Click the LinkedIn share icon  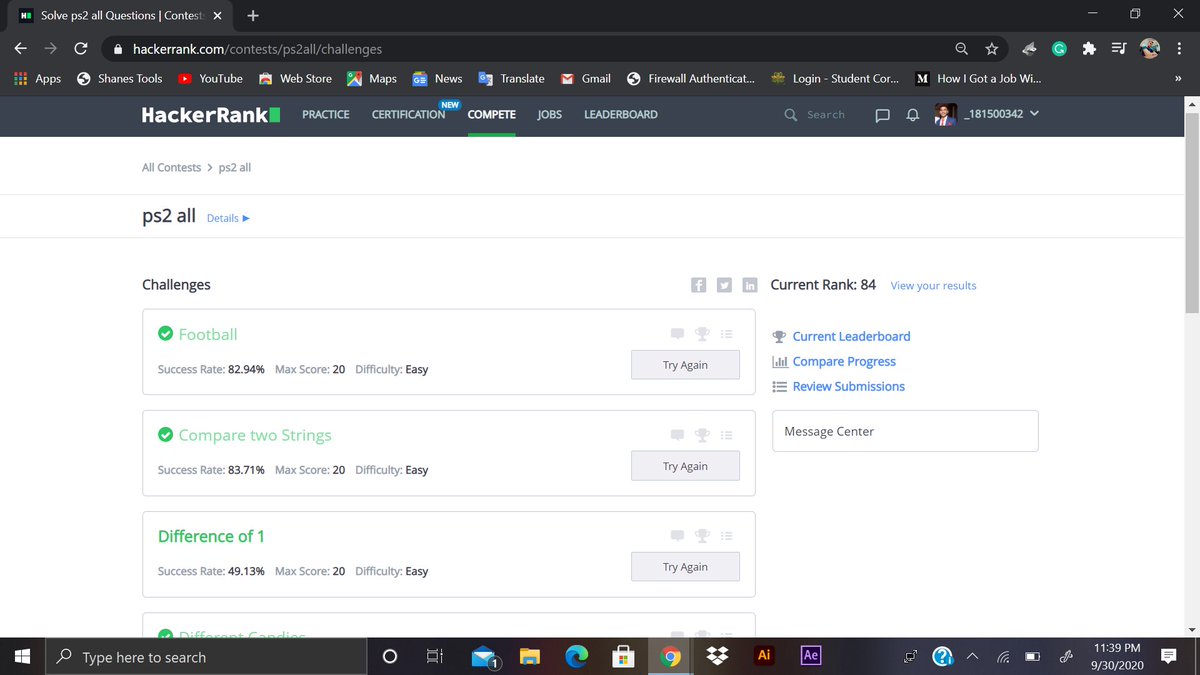750,285
